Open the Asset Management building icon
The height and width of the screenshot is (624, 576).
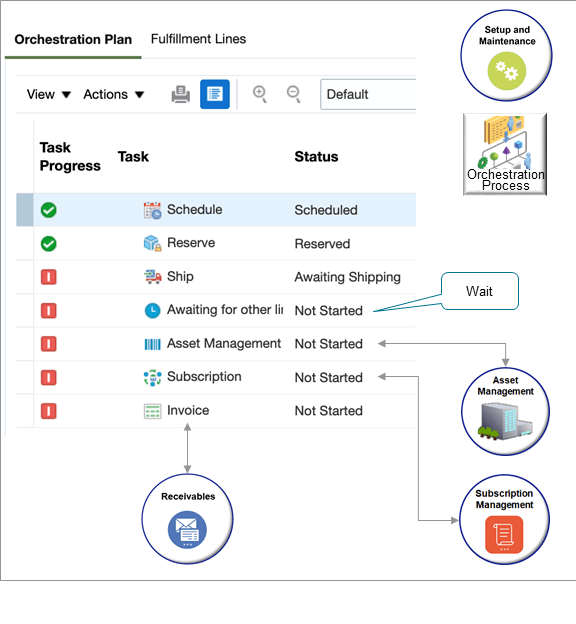coord(505,411)
